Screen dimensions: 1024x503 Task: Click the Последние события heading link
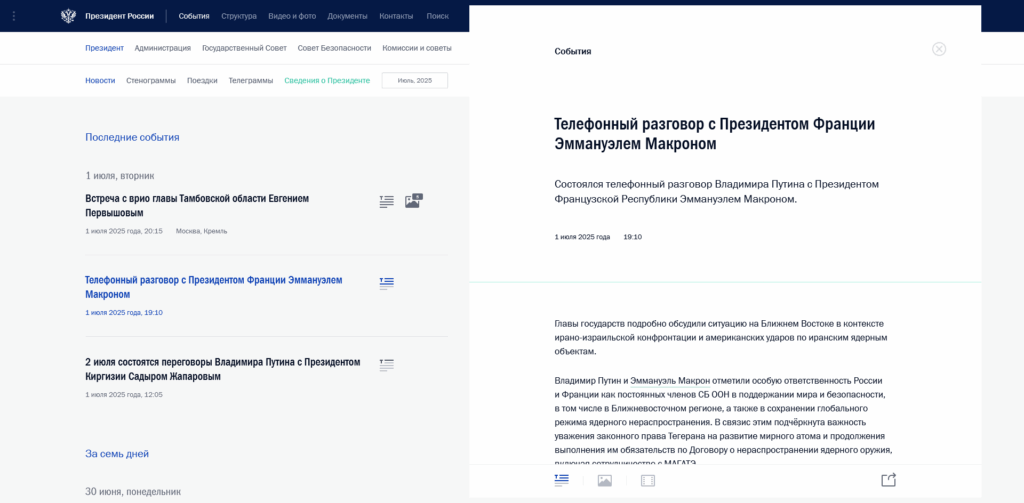click(132, 137)
